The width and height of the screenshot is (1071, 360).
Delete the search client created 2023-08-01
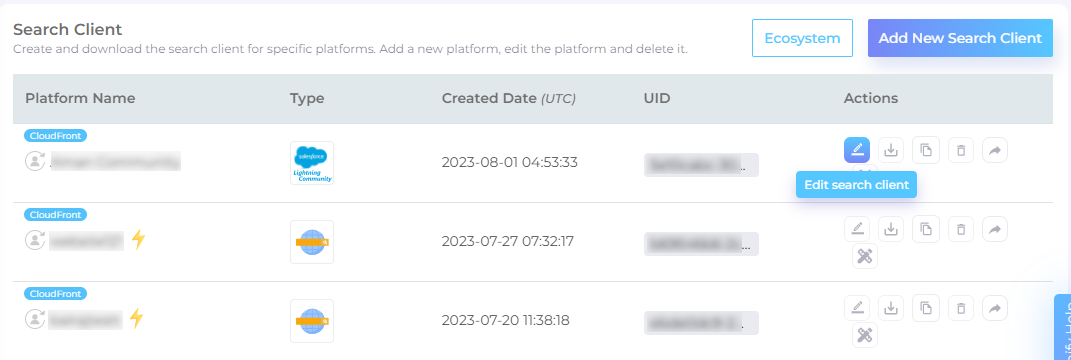point(961,150)
